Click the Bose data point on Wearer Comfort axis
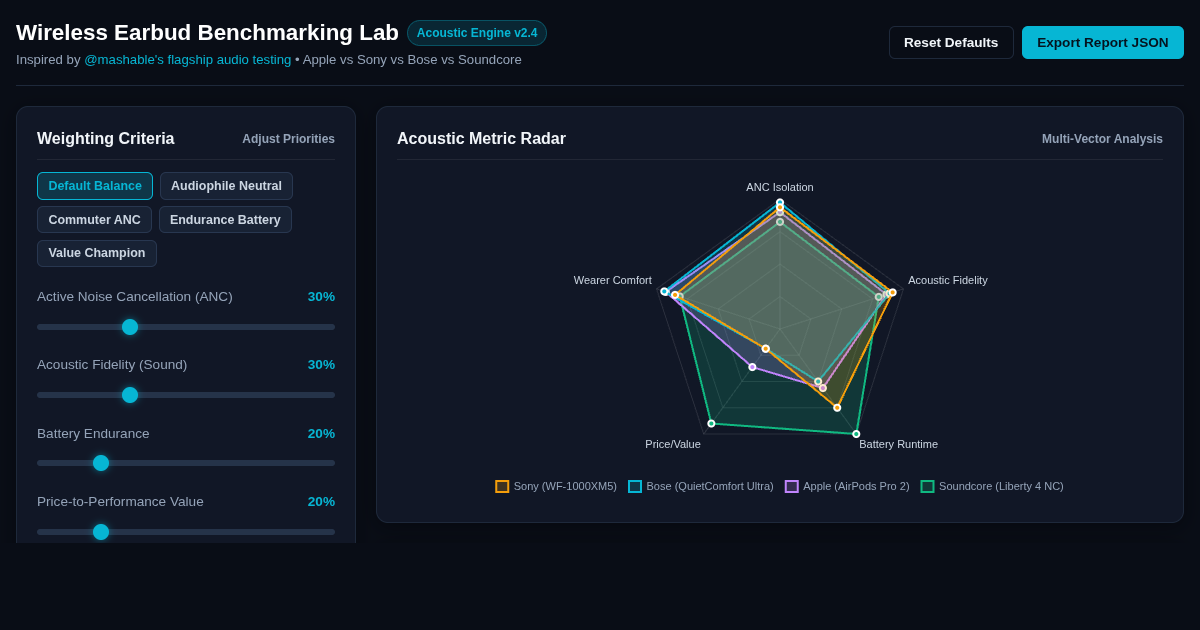The image size is (1200, 630). tap(664, 292)
